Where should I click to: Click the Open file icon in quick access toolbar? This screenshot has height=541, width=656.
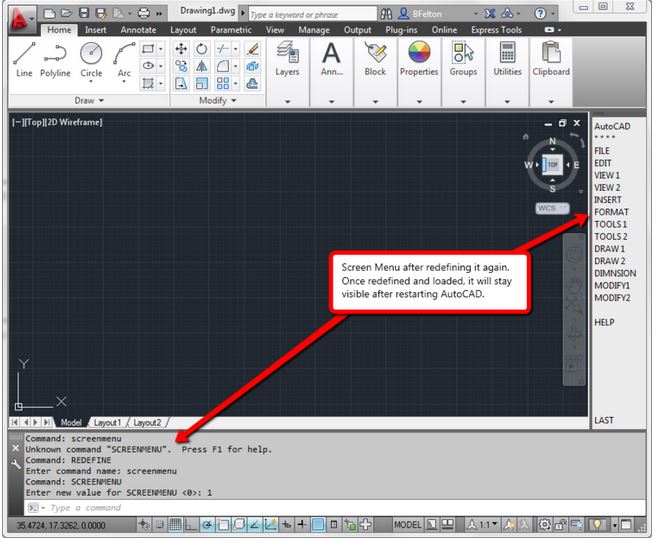click(66, 13)
